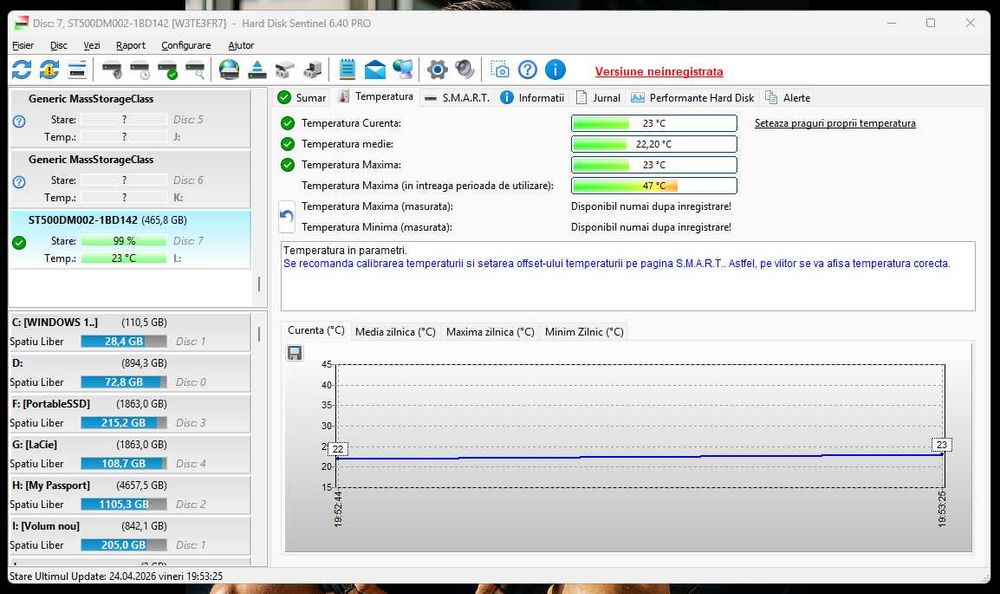Click the disk icon with magnifying glass

pyautogui.click(x=195, y=70)
